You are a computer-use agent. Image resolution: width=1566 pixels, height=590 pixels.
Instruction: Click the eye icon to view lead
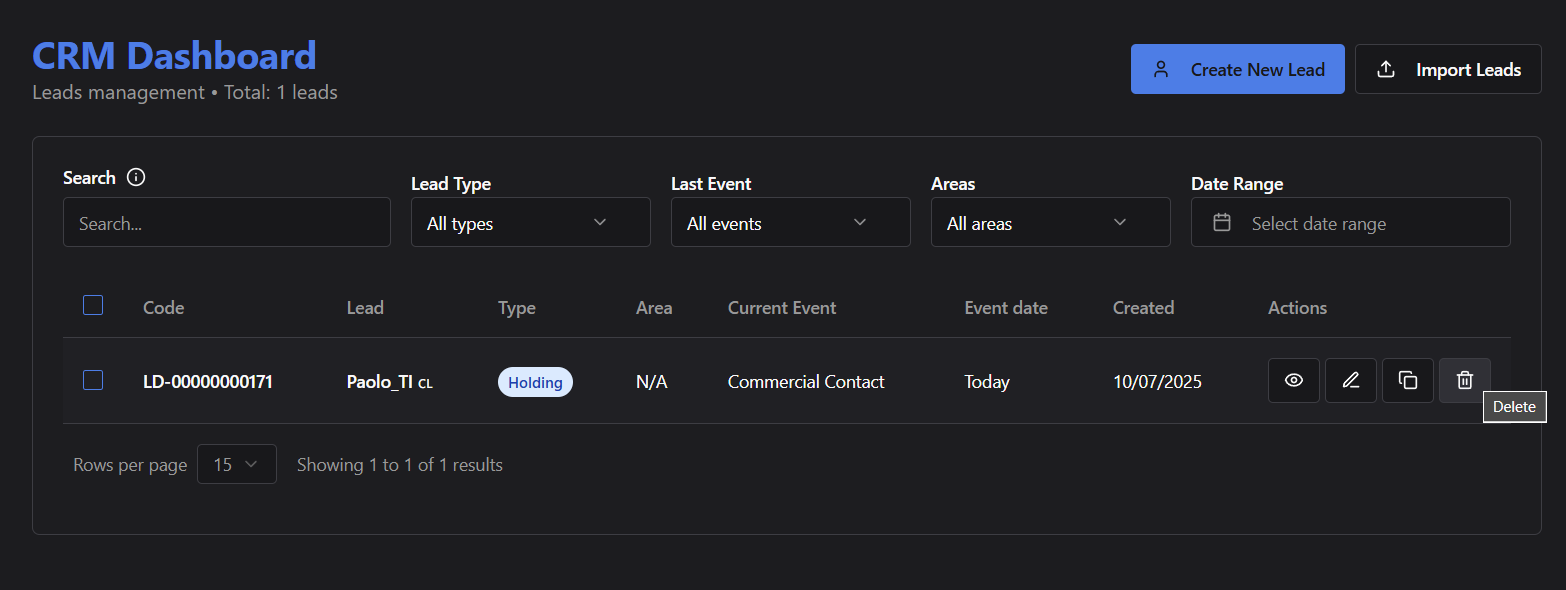pyautogui.click(x=1293, y=381)
